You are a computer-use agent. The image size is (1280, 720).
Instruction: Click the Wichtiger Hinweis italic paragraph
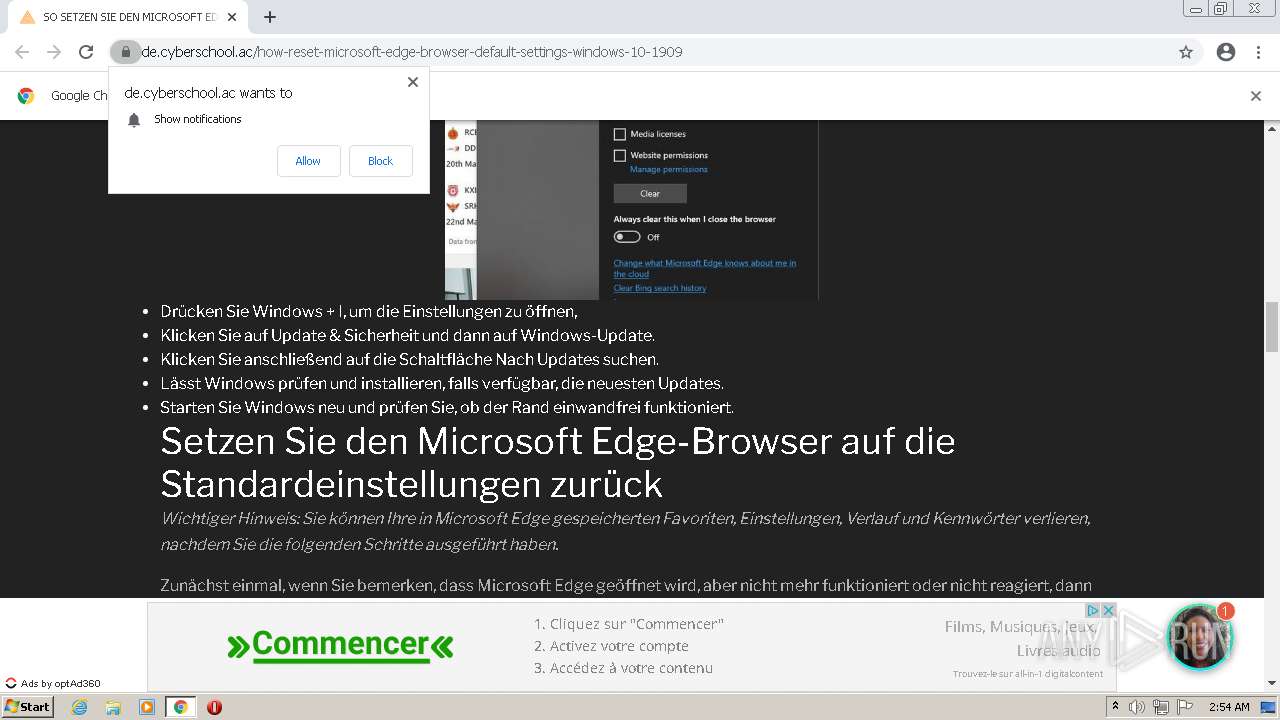click(625, 531)
